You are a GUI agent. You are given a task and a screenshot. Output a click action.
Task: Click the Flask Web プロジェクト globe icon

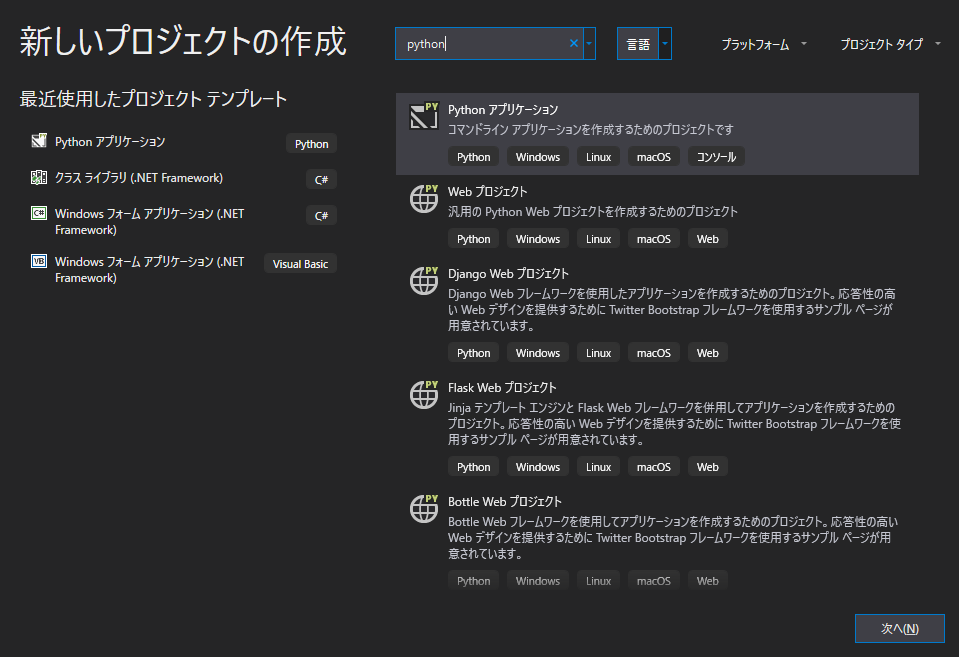click(424, 394)
